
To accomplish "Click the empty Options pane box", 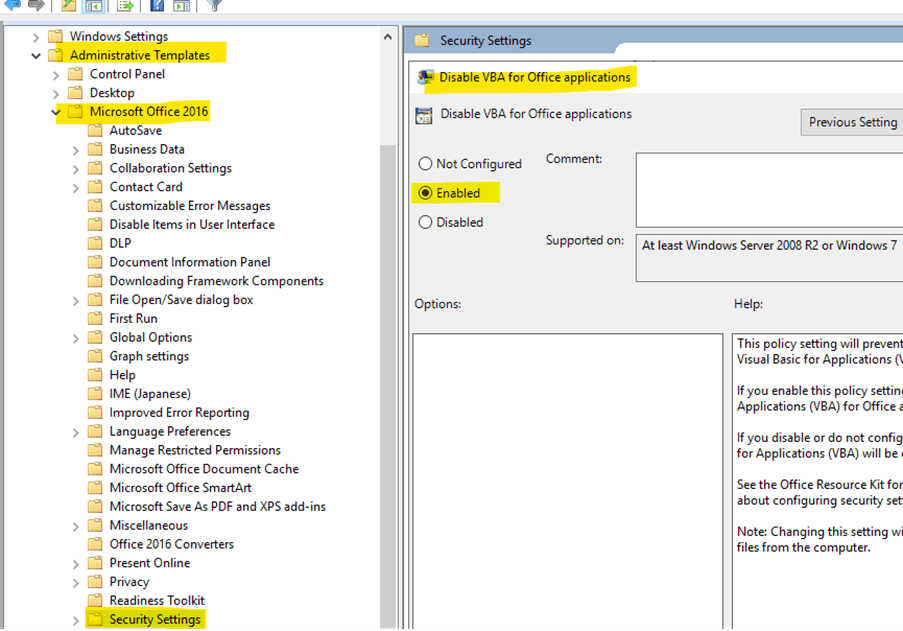I will pos(568,481).
